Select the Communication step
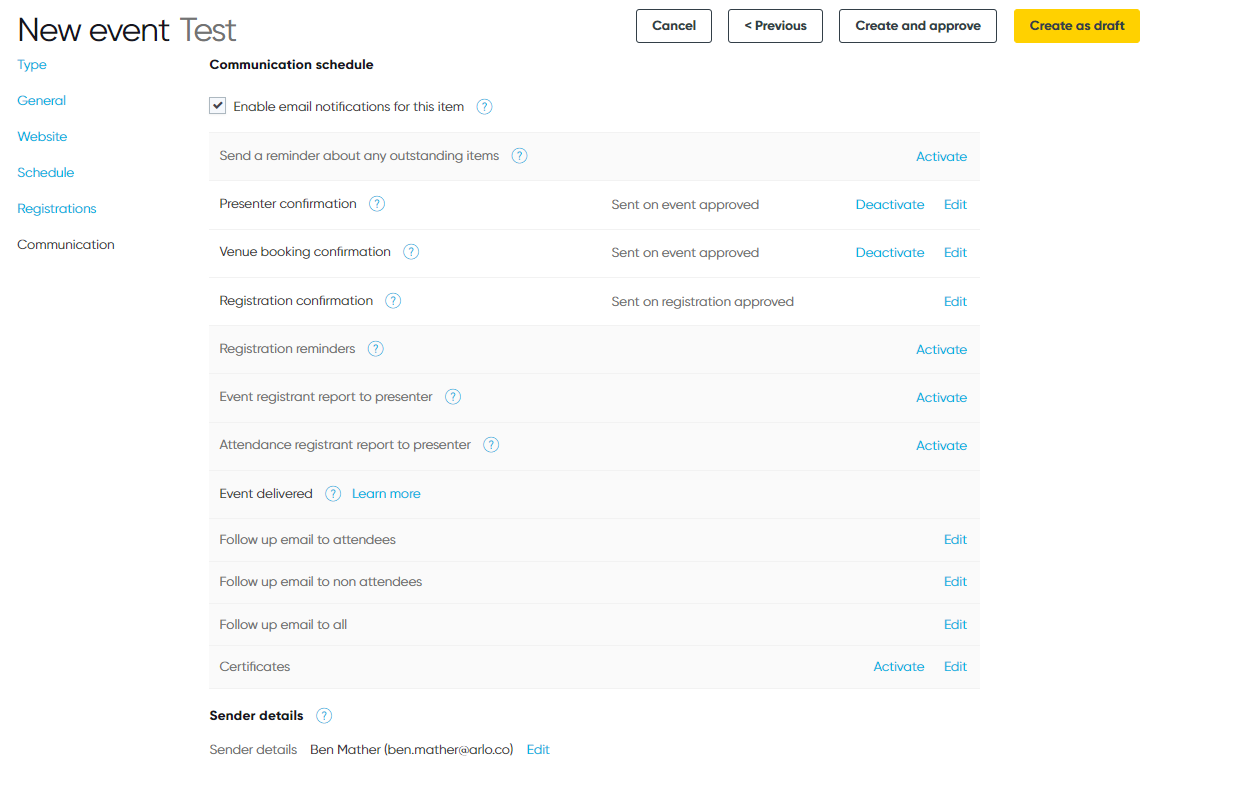Image resolution: width=1247 pixels, height=793 pixels. (x=66, y=245)
